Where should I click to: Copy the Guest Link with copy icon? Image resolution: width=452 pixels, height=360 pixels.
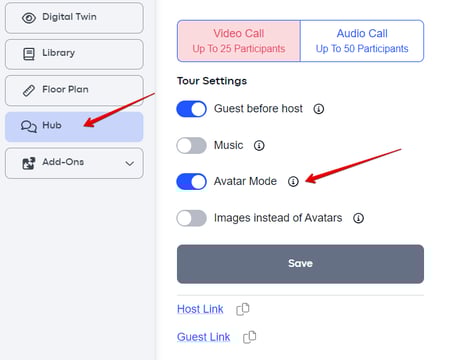(250, 337)
